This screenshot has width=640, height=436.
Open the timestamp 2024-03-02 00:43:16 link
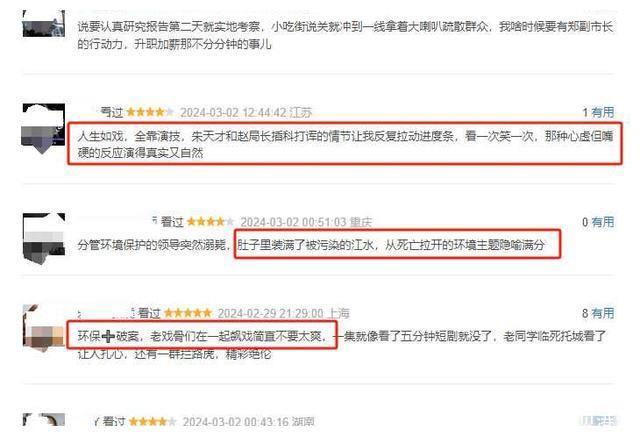tap(236, 422)
